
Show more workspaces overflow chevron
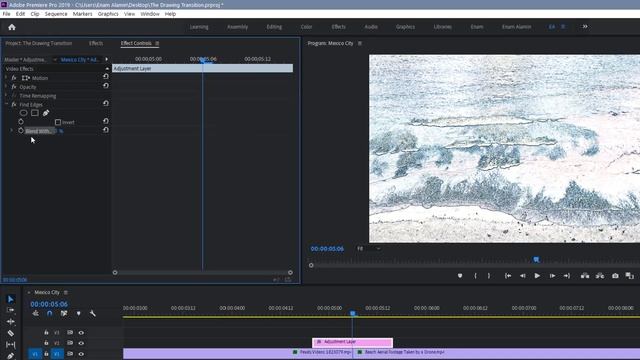[585, 27]
